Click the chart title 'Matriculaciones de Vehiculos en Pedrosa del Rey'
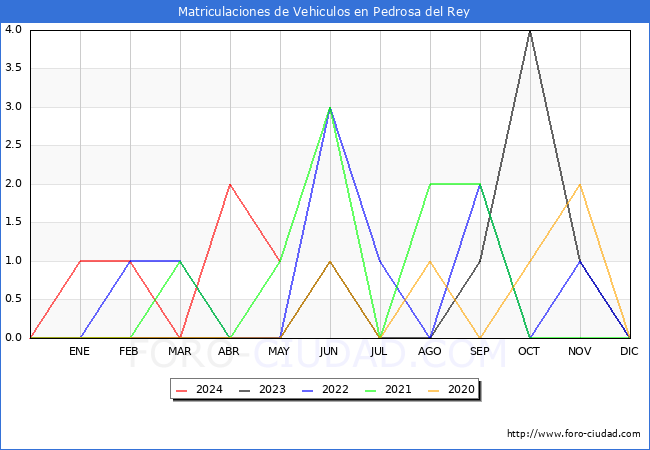Viewport: 650px width, 450px height. click(x=324, y=12)
